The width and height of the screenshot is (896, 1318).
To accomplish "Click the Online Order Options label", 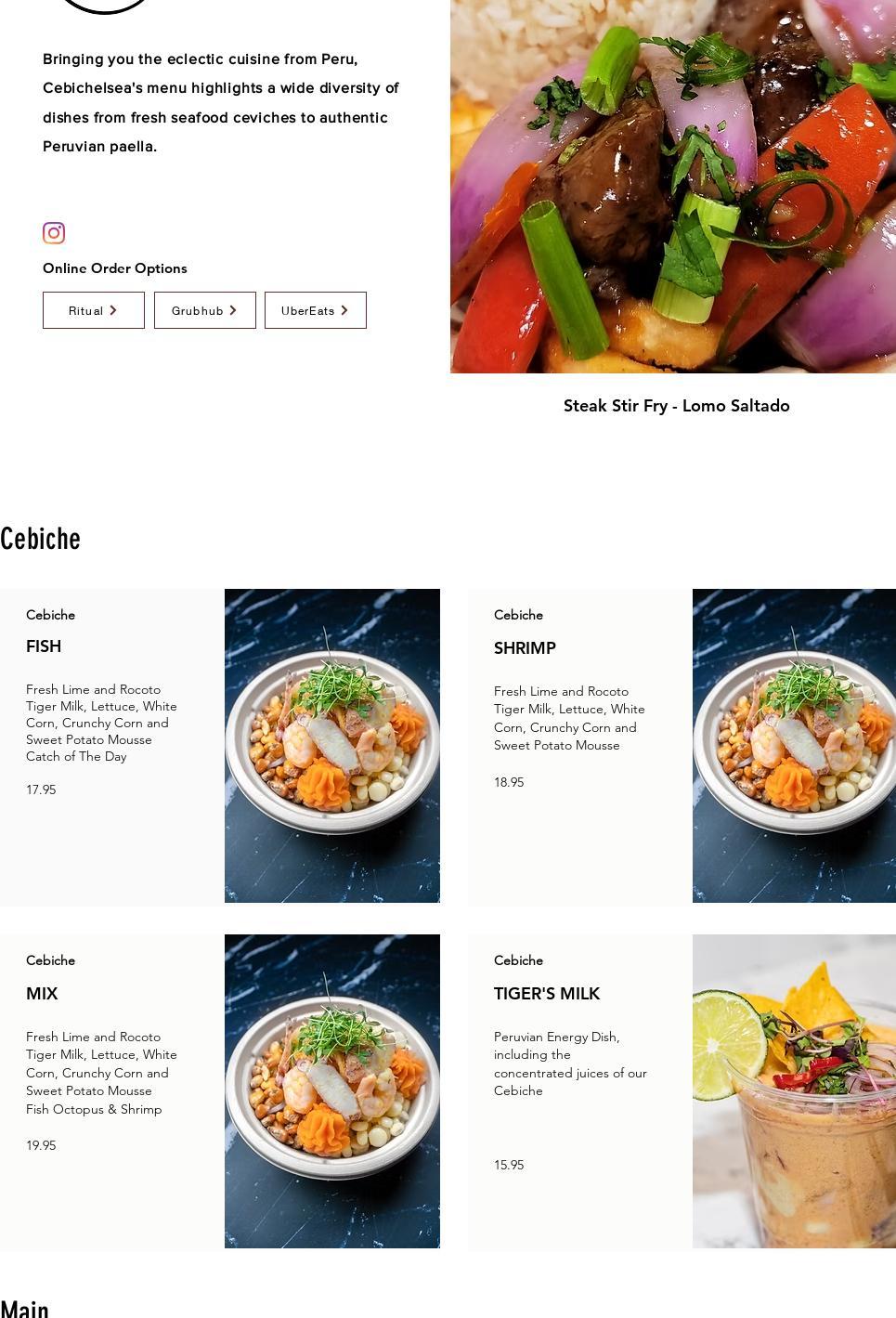I will point(115,268).
